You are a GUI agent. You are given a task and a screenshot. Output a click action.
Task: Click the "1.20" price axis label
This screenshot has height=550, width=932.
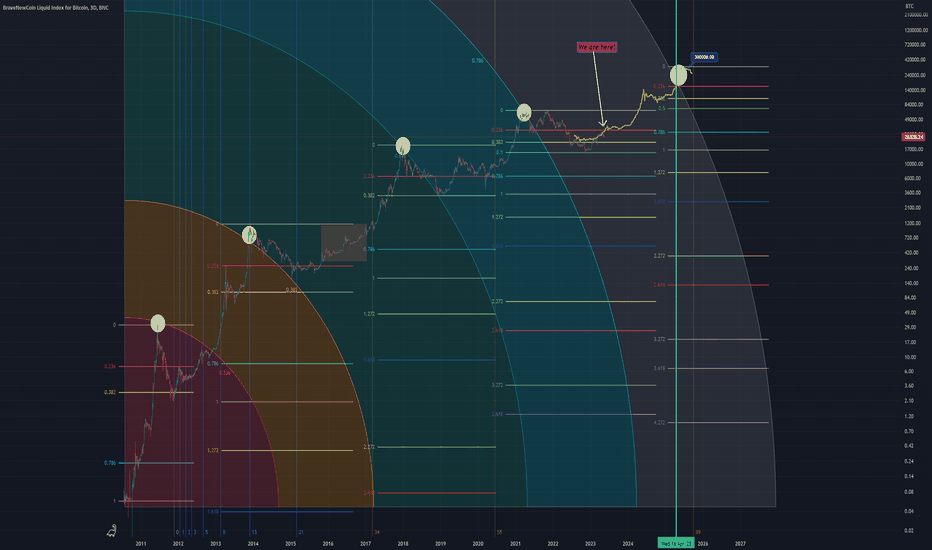coord(909,416)
